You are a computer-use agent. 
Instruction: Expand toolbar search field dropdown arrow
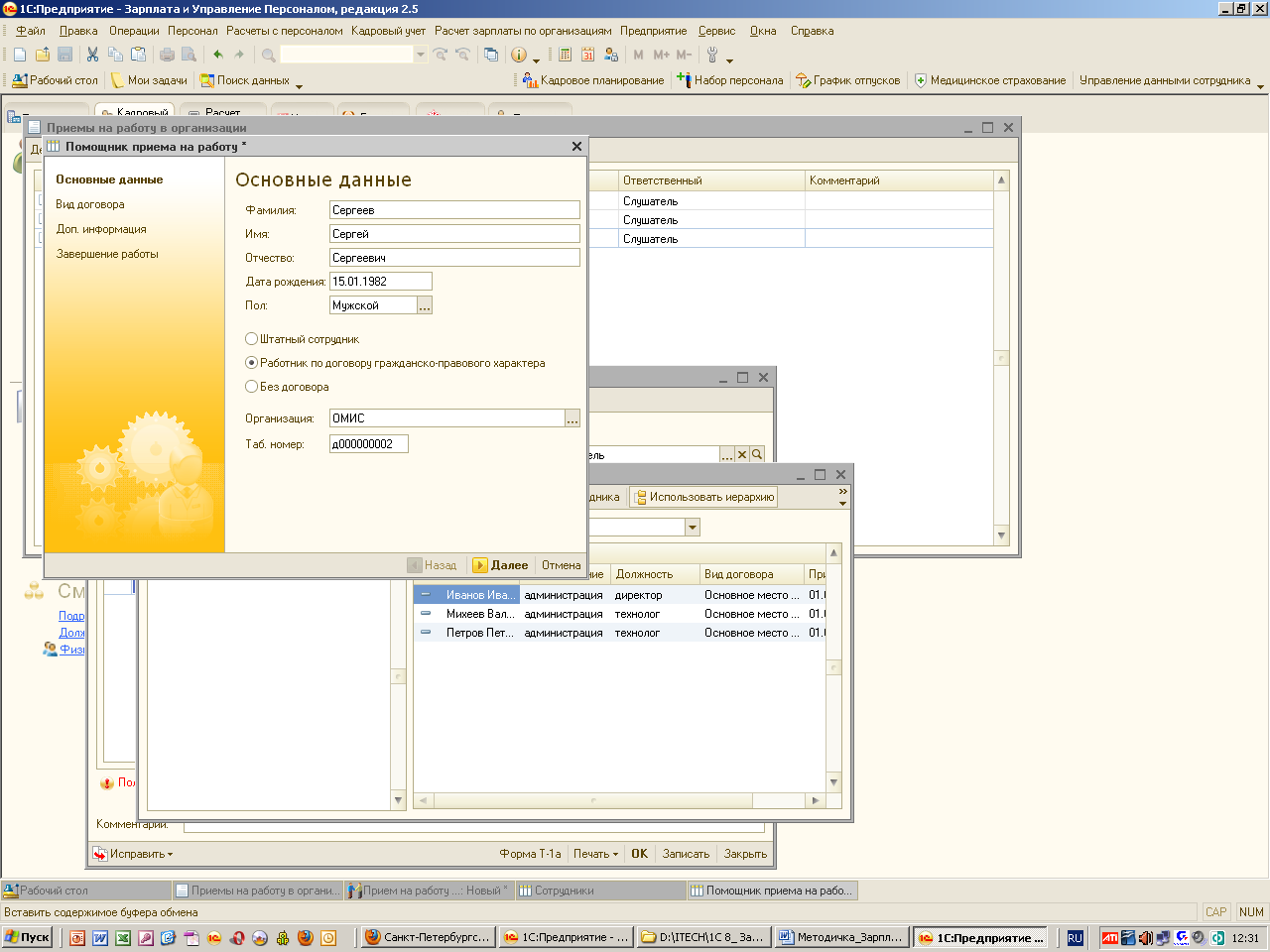point(421,55)
